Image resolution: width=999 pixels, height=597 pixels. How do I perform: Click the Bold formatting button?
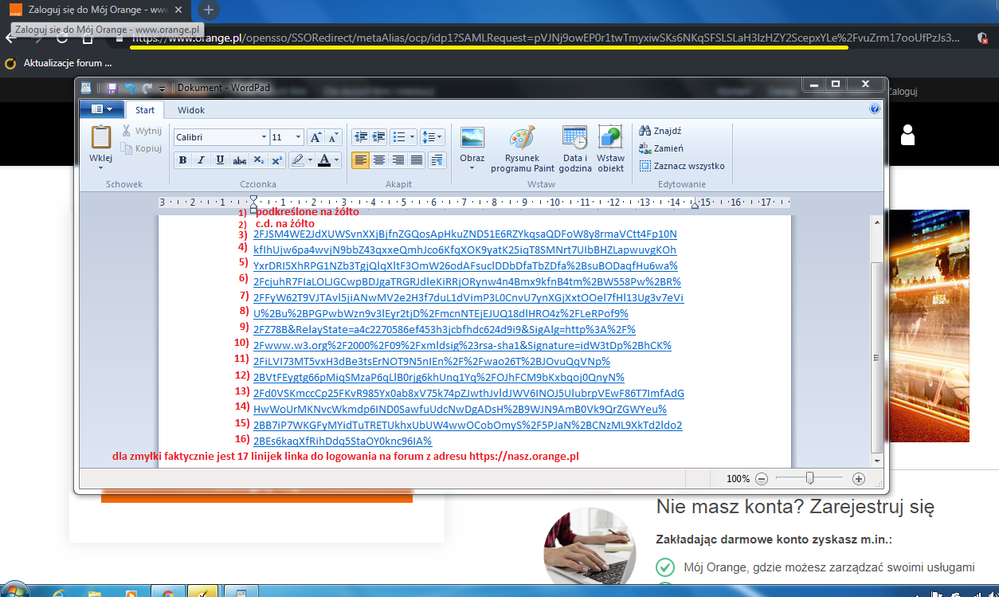(x=183, y=160)
